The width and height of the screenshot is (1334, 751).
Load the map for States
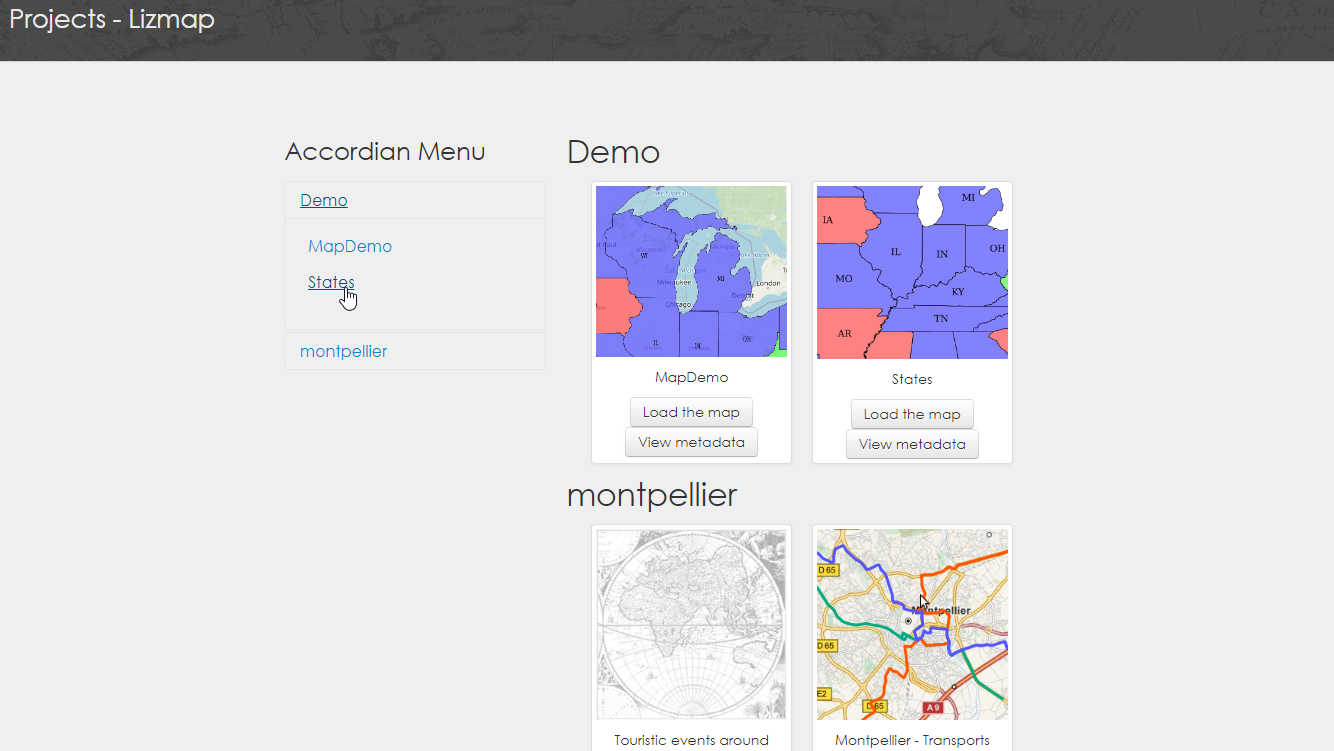point(912,414)
